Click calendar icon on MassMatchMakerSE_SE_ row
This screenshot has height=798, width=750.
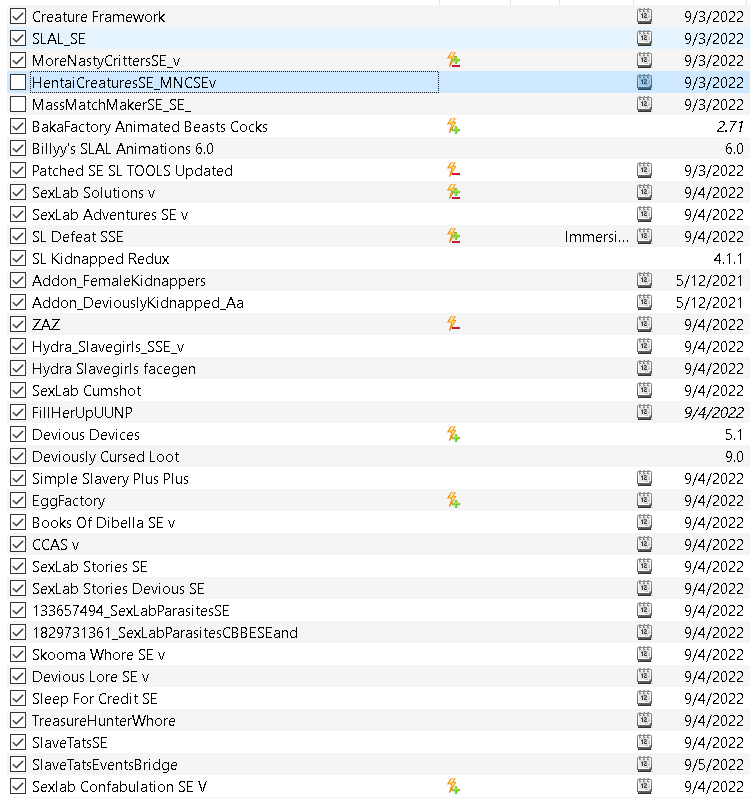[x=644, y=104]
